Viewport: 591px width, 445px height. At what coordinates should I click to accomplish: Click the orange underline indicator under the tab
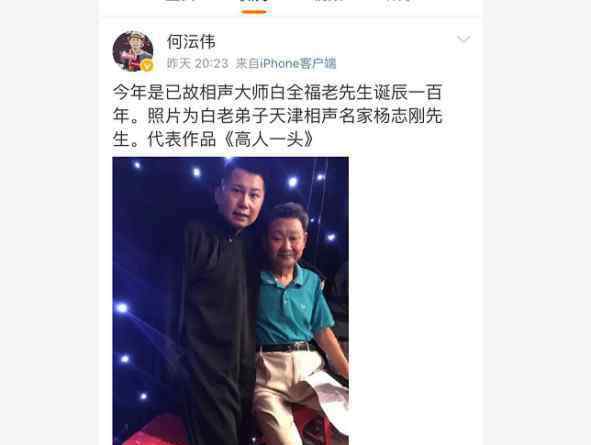(x=254, y=12)
